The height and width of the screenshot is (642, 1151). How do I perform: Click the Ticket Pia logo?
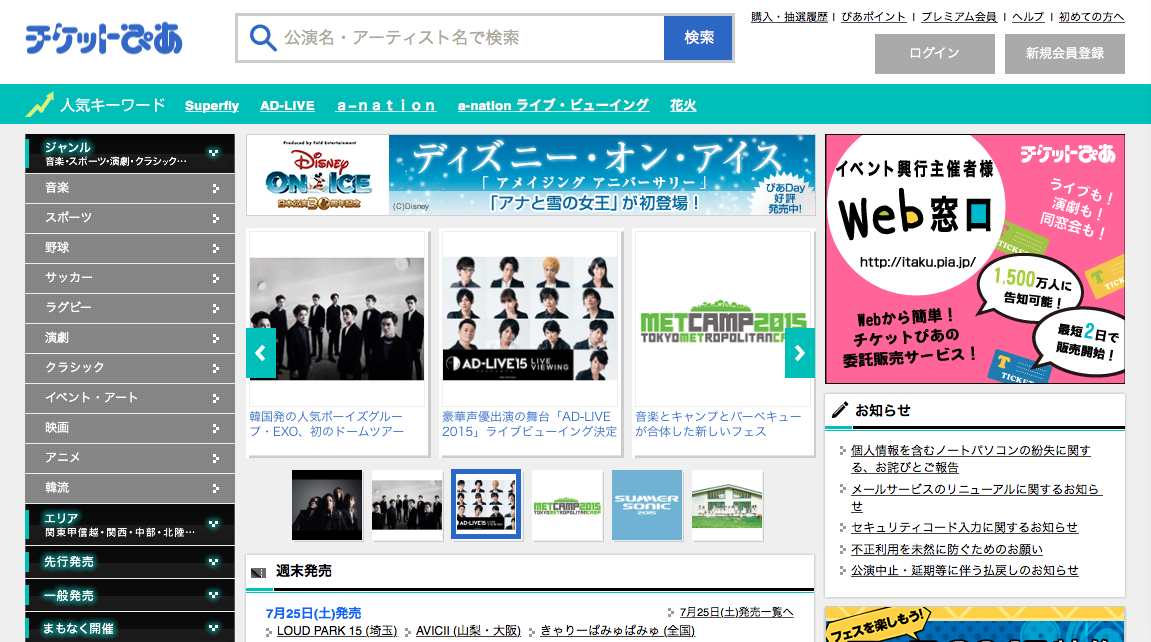(x=104, y=38)
